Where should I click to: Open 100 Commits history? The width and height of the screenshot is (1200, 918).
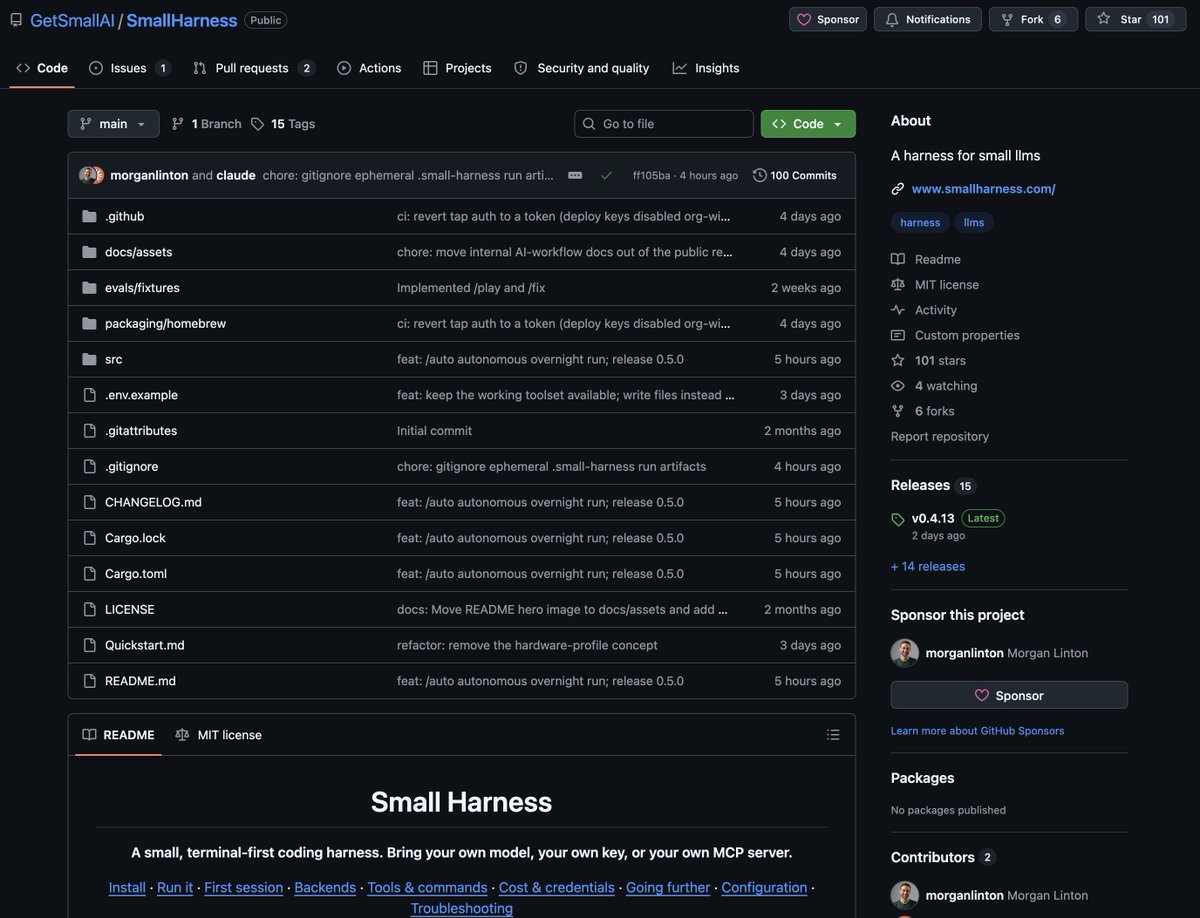[x=795, y=175]
